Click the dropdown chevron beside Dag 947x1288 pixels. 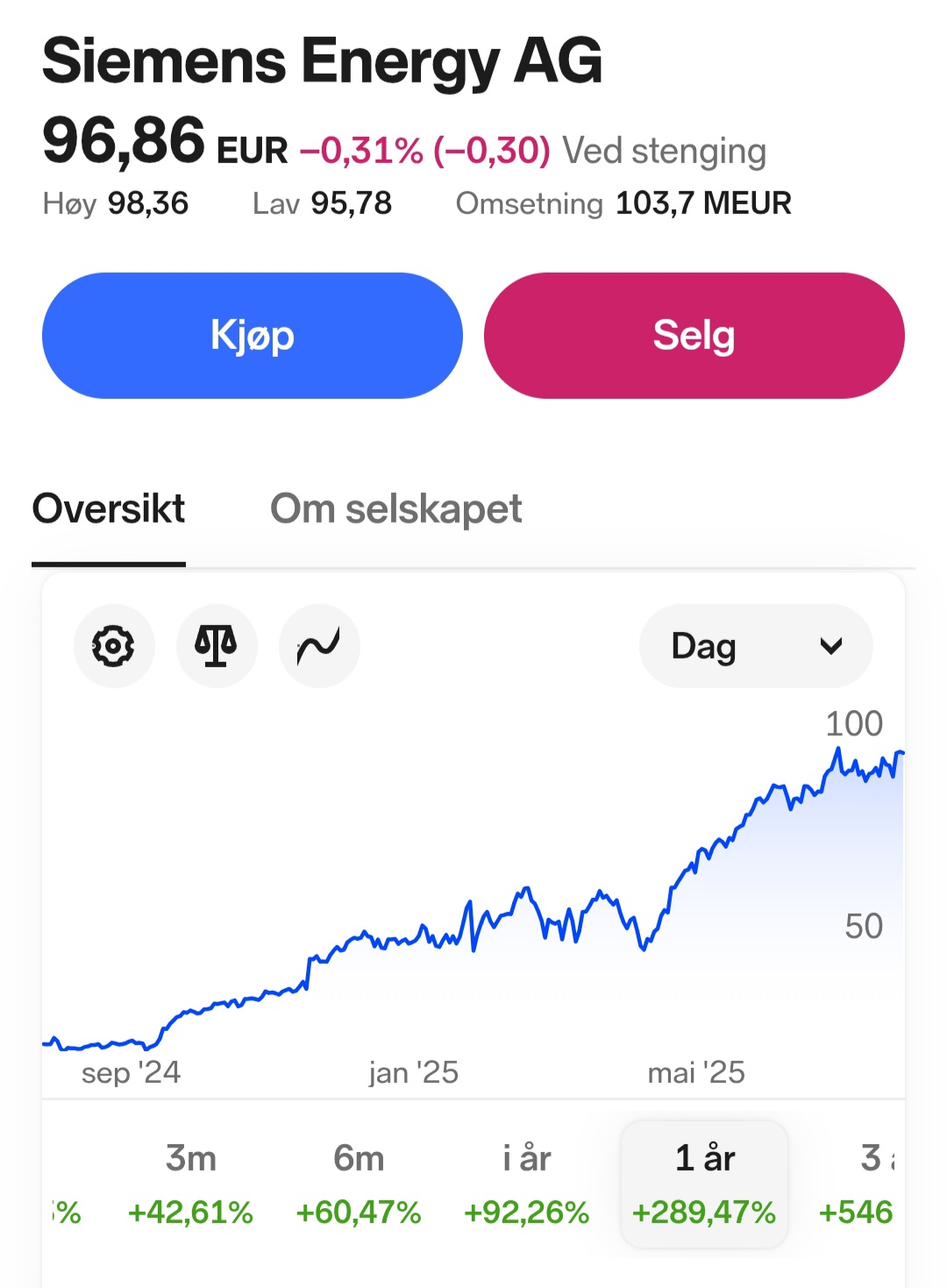pos(830,646)
